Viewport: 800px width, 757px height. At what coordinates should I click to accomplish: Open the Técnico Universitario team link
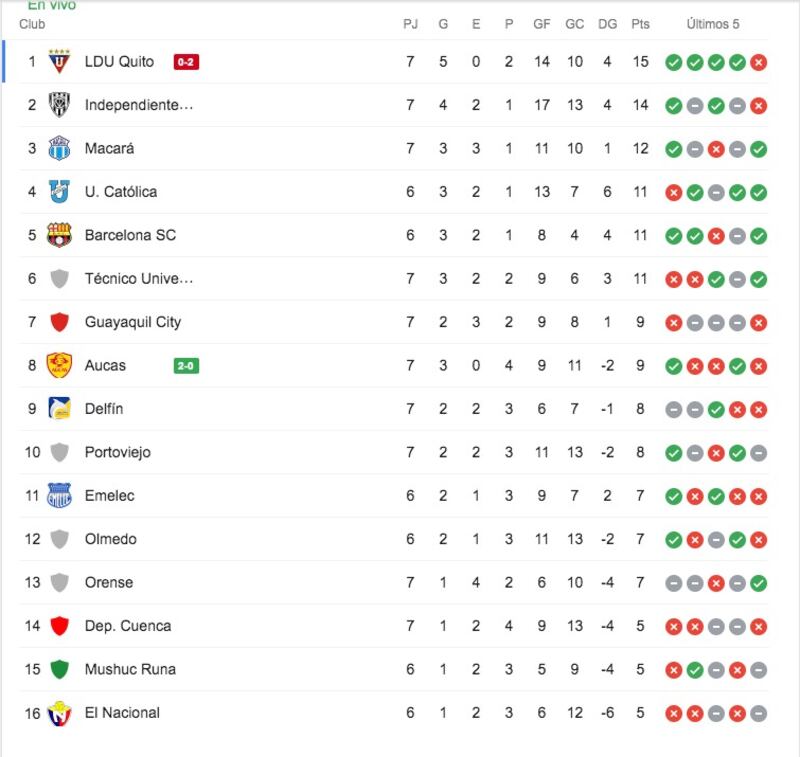point(139,279)
